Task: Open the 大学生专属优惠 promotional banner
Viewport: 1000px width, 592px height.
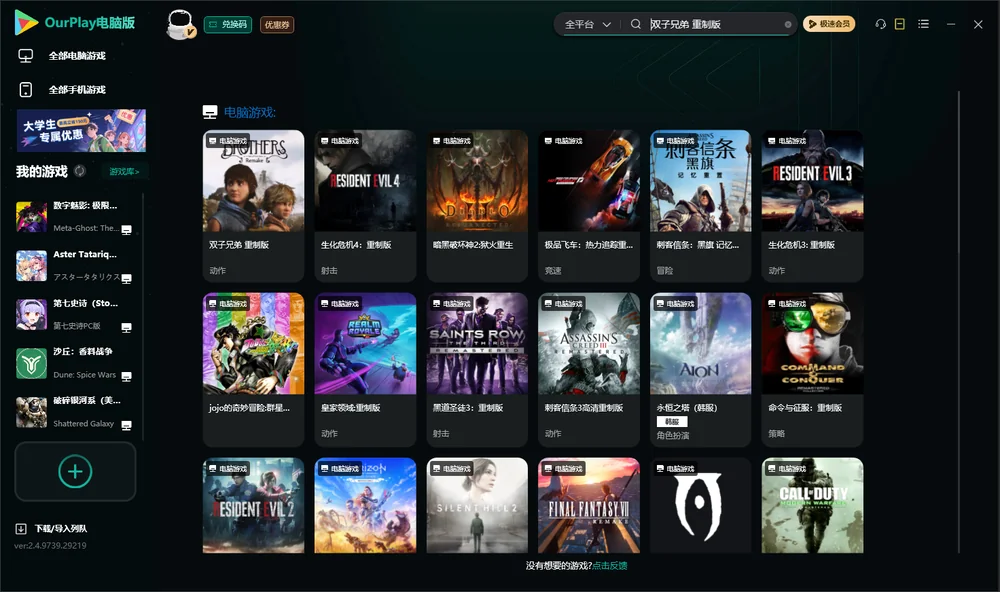Action: click(81, 131)
